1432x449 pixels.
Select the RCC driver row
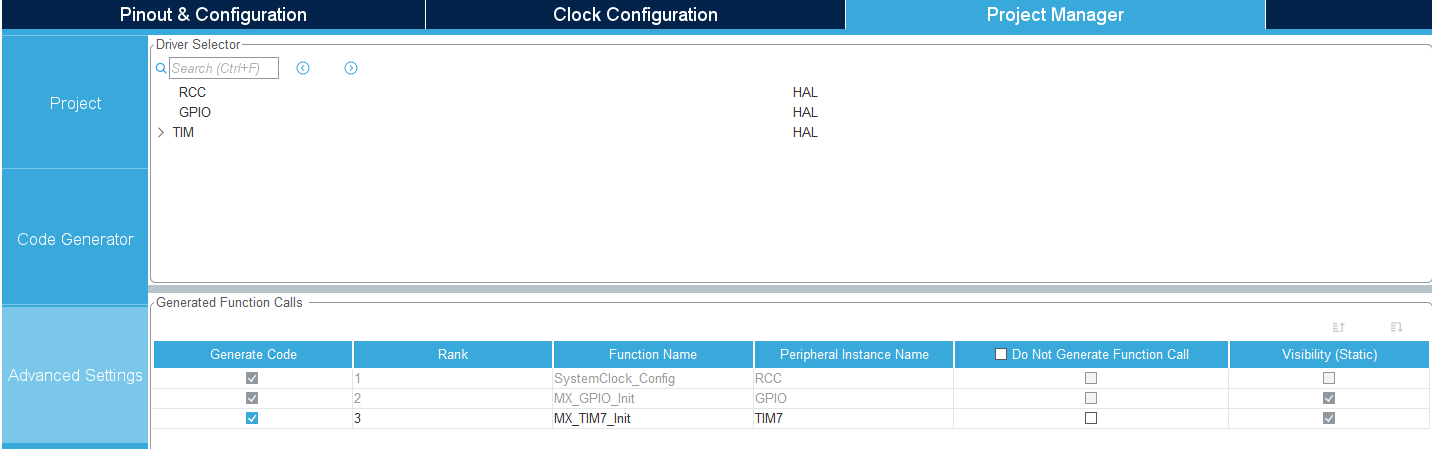click(x=192, y=92)
